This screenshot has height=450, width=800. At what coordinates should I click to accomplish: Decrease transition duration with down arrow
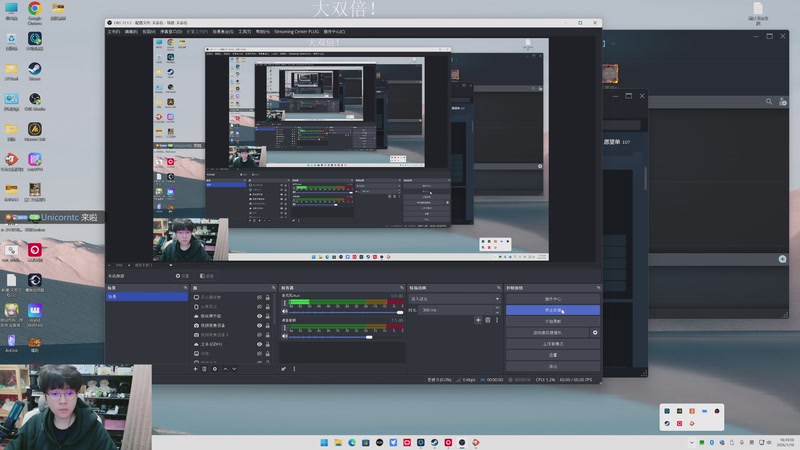[497, 312]
